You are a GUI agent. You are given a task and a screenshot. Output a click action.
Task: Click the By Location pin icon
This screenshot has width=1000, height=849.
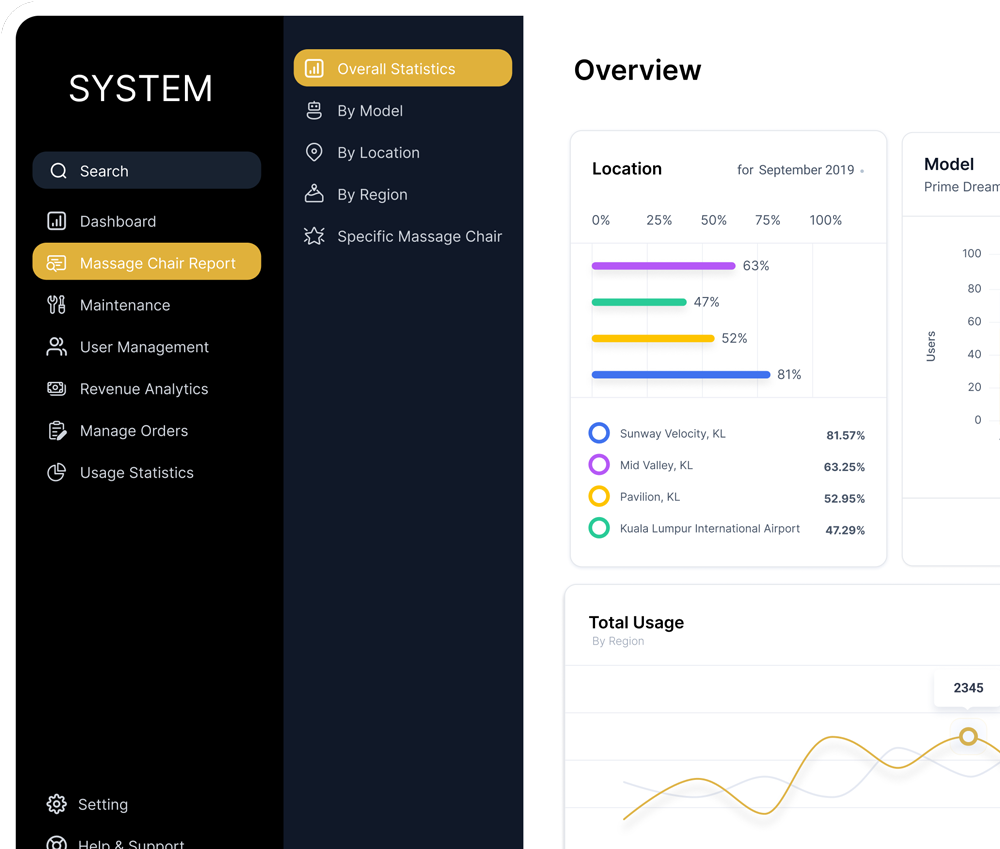pyautogui.click(x=314, y=153)
